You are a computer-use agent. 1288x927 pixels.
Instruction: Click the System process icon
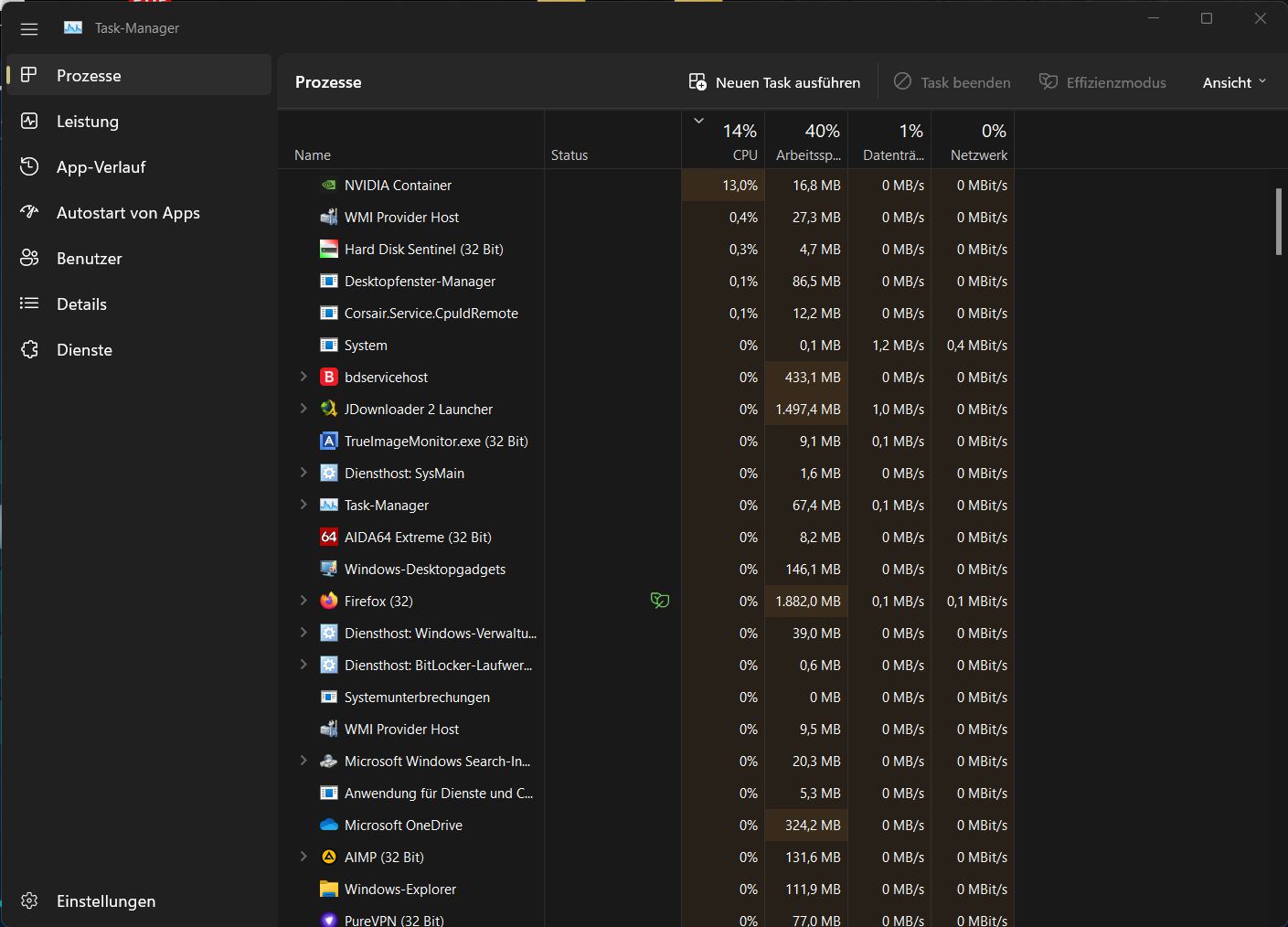click(329, 345)
